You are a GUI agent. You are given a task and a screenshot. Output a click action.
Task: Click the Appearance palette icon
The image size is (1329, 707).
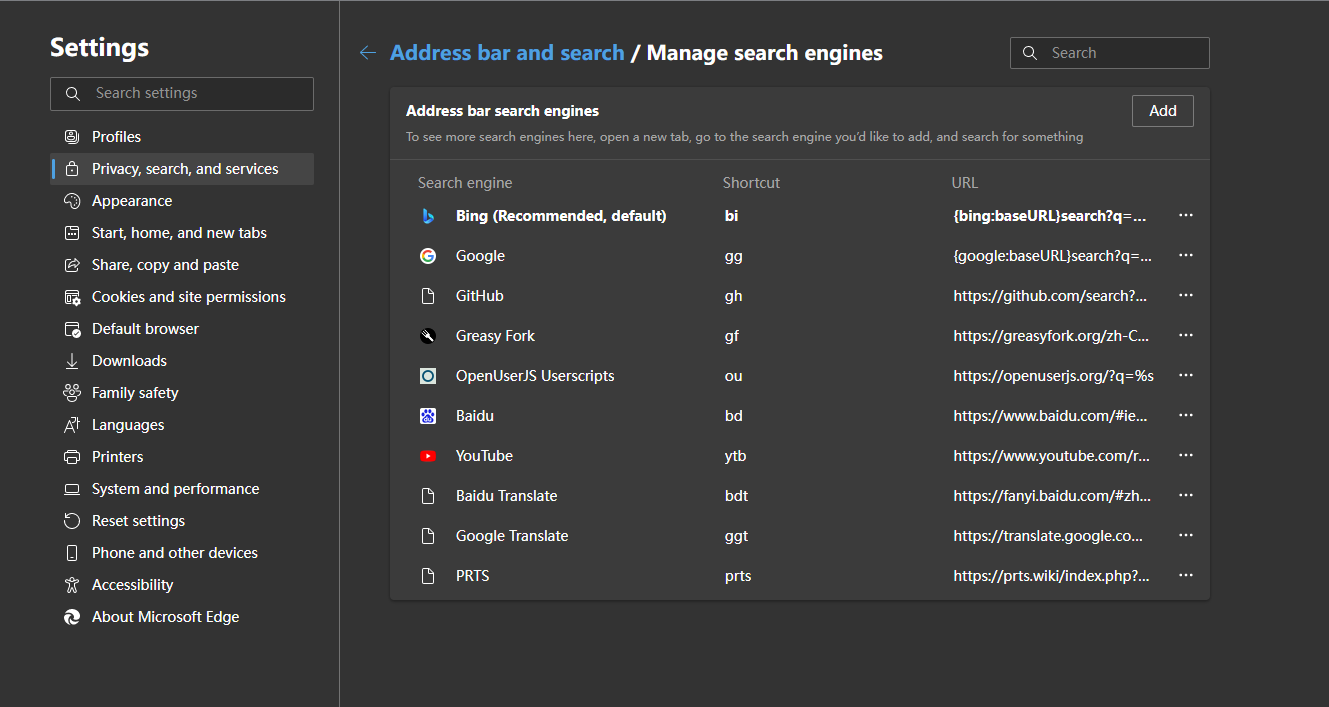[x=72, y=201]
